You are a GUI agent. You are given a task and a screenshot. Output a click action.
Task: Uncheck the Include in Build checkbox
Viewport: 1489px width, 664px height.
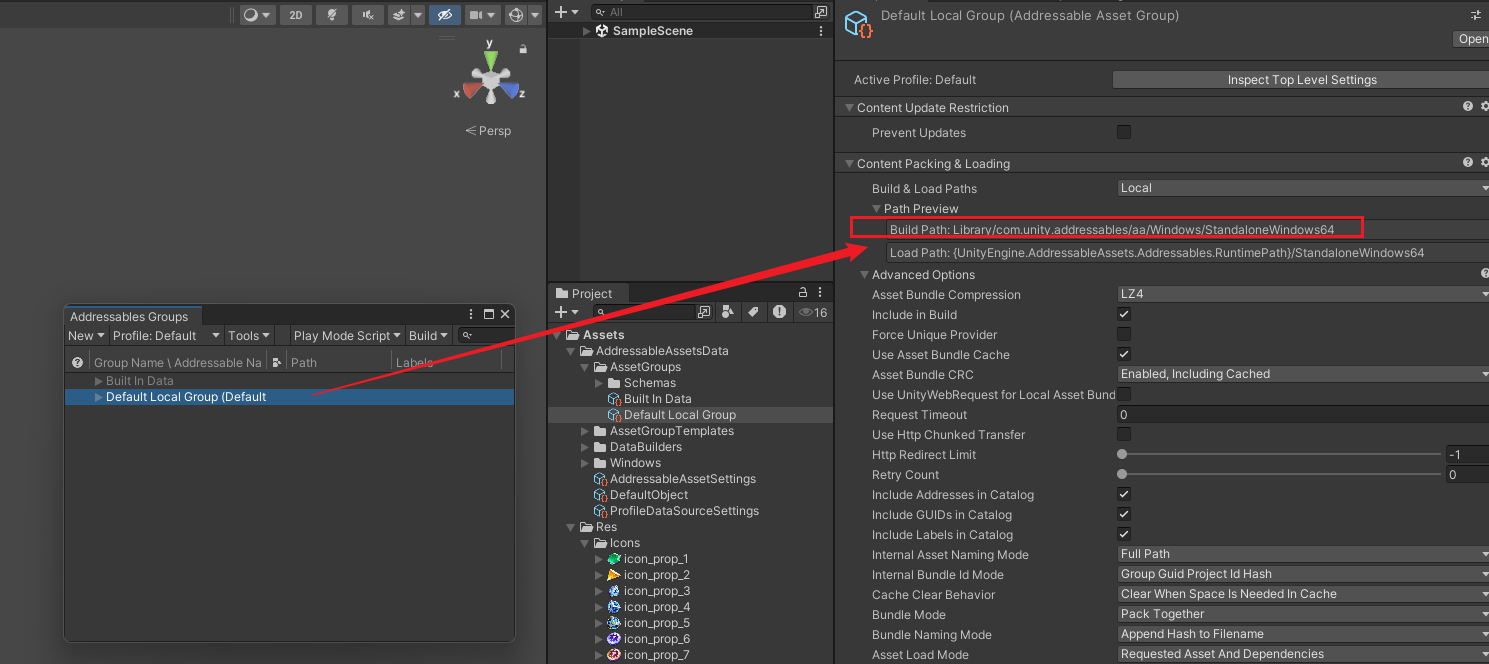[x=1124, y=315]
